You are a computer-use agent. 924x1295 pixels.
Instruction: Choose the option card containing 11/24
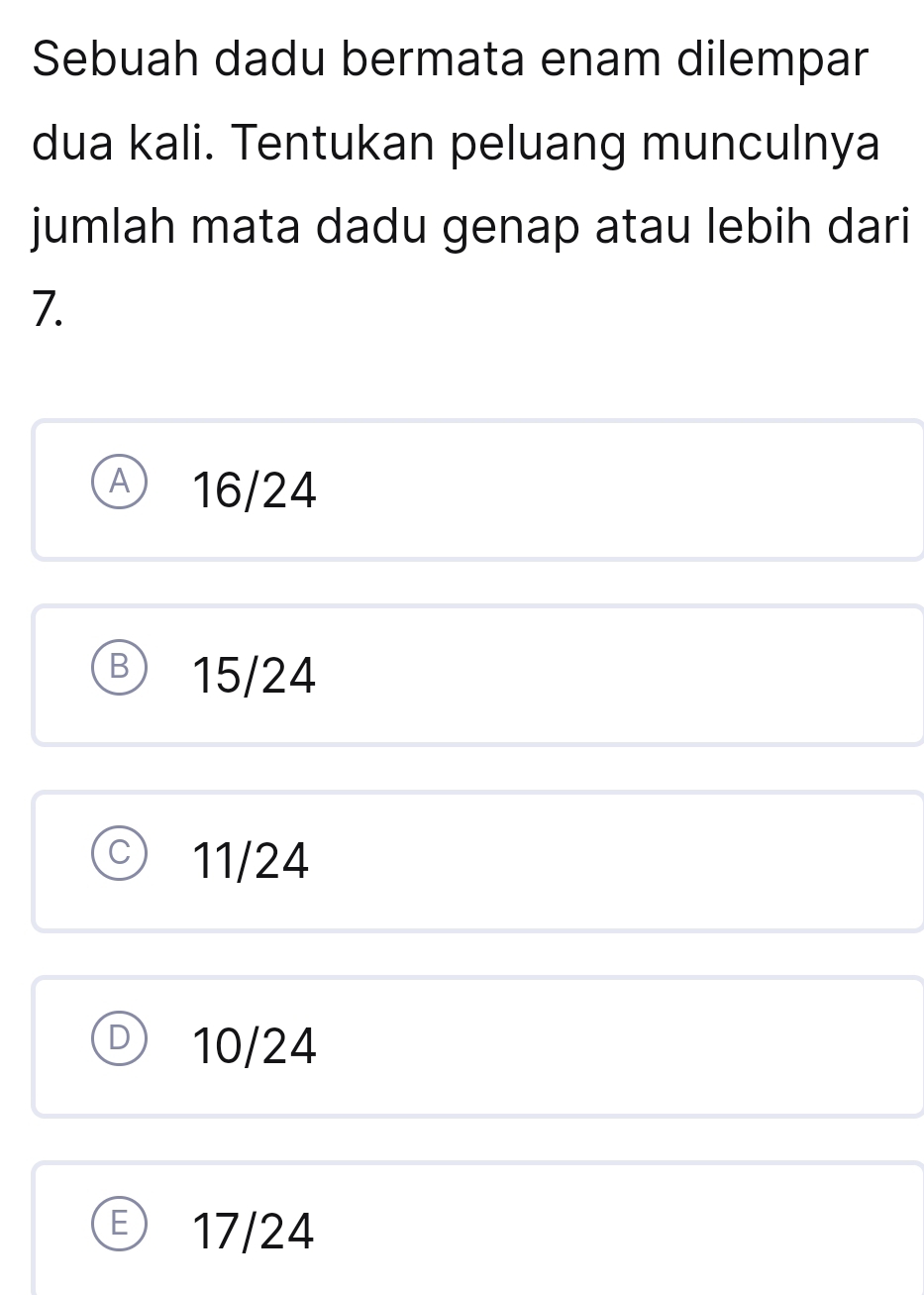[594, 861]
